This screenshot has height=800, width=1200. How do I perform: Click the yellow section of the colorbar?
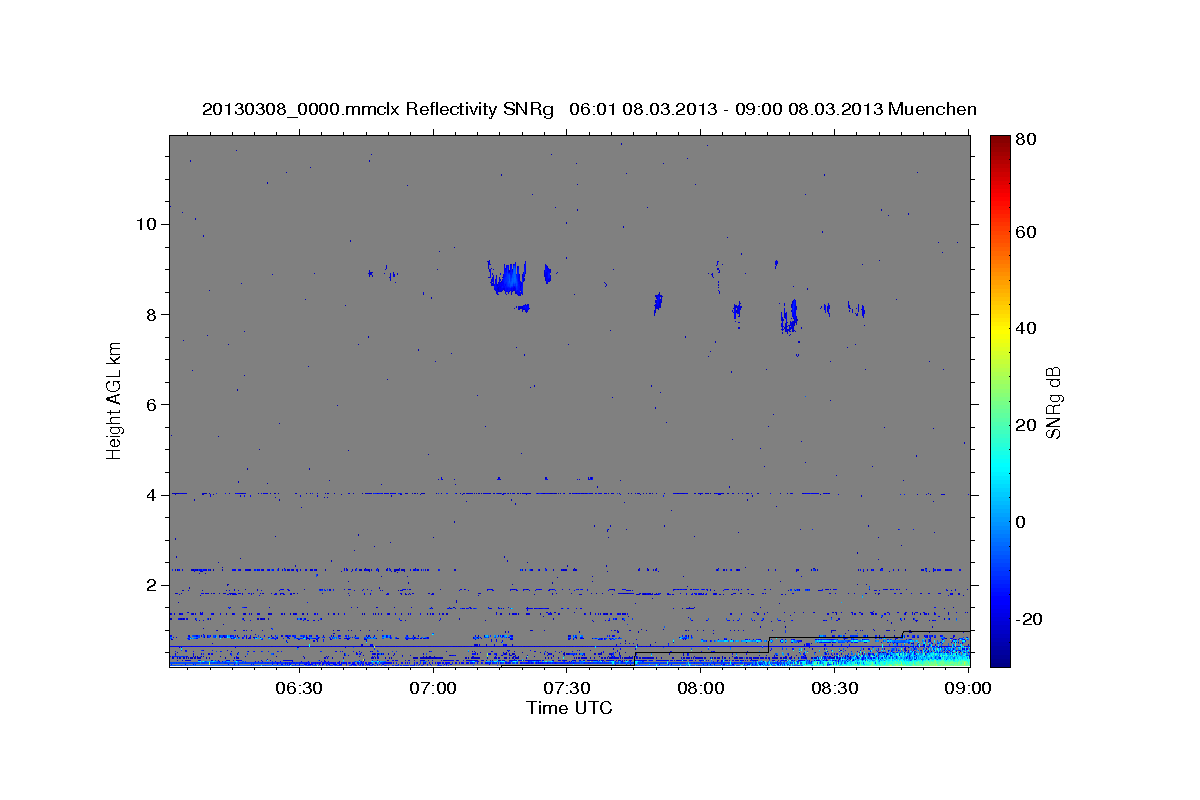pos(1000,330)
